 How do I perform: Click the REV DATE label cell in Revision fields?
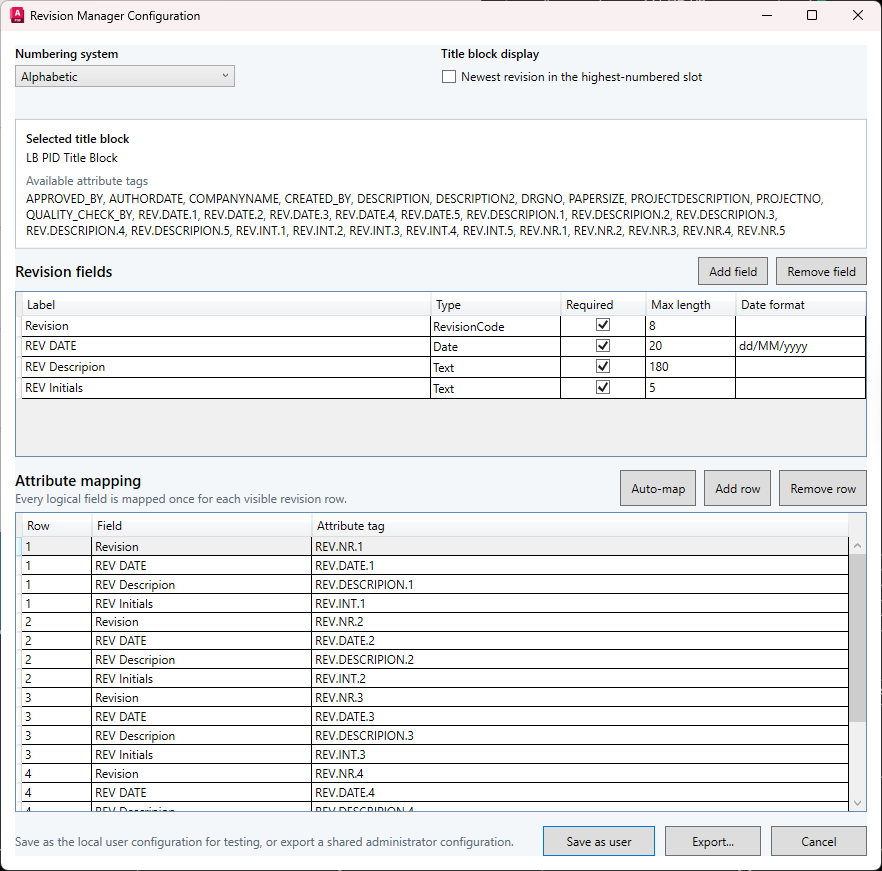(226, 346)
